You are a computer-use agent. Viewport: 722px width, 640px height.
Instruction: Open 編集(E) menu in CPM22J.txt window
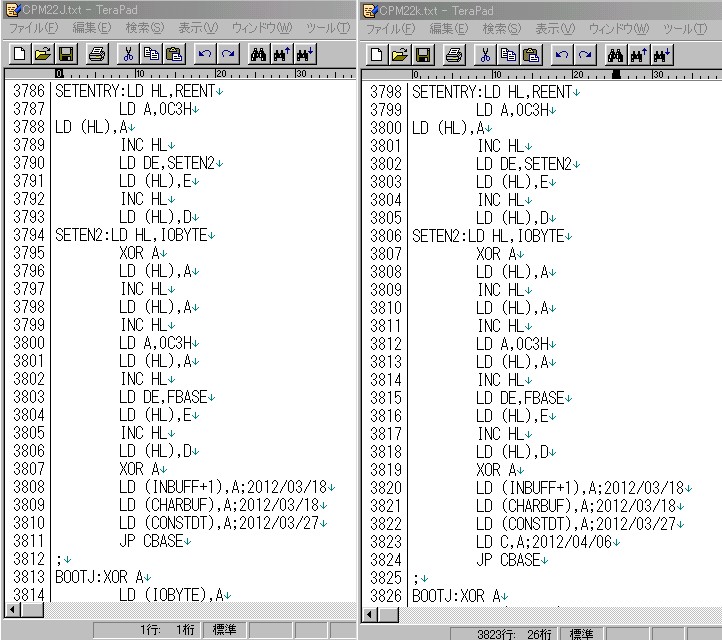tap(92, 28)
